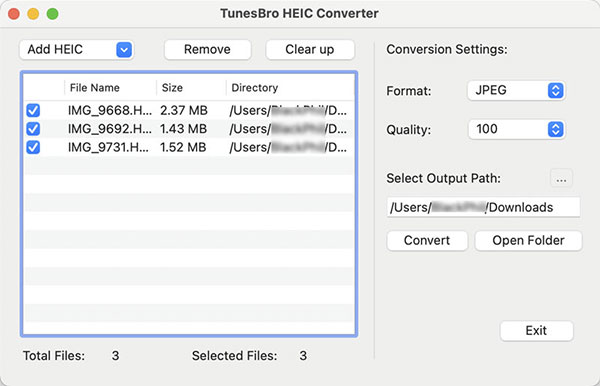
Task: Click the output path browse ellipsis button
Action: click(561, 179)
